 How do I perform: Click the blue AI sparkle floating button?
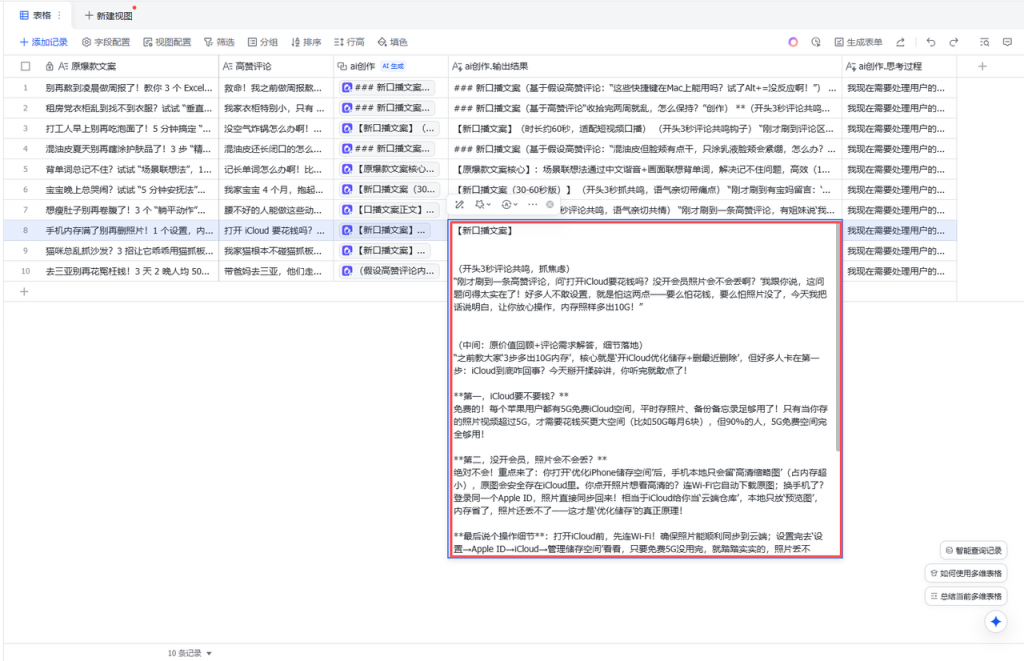(x=995, y=621)
